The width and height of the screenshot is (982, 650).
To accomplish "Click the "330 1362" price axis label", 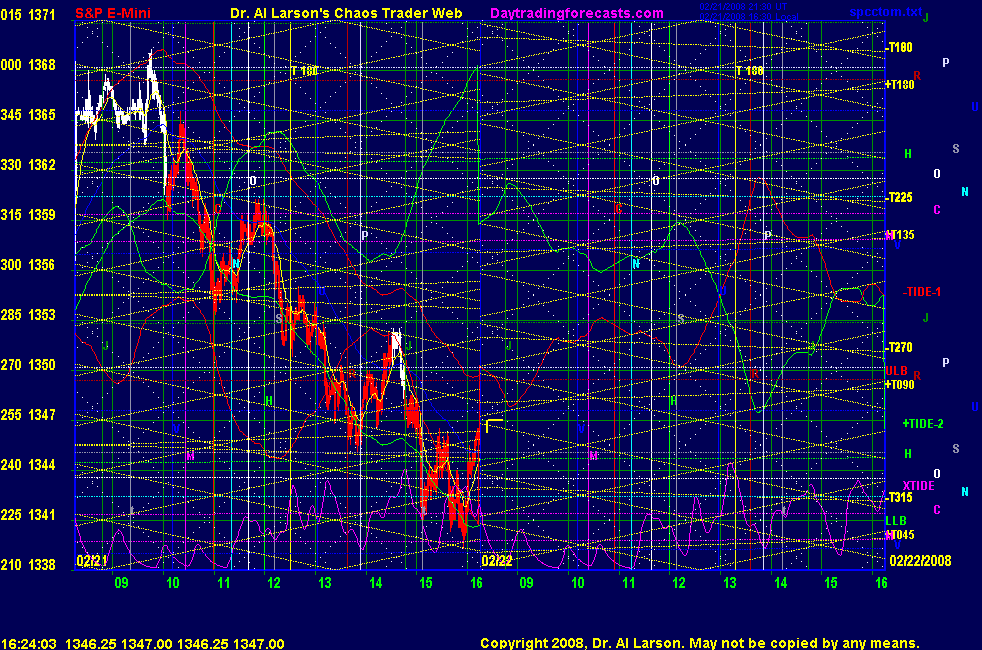I will pos(28,165).
